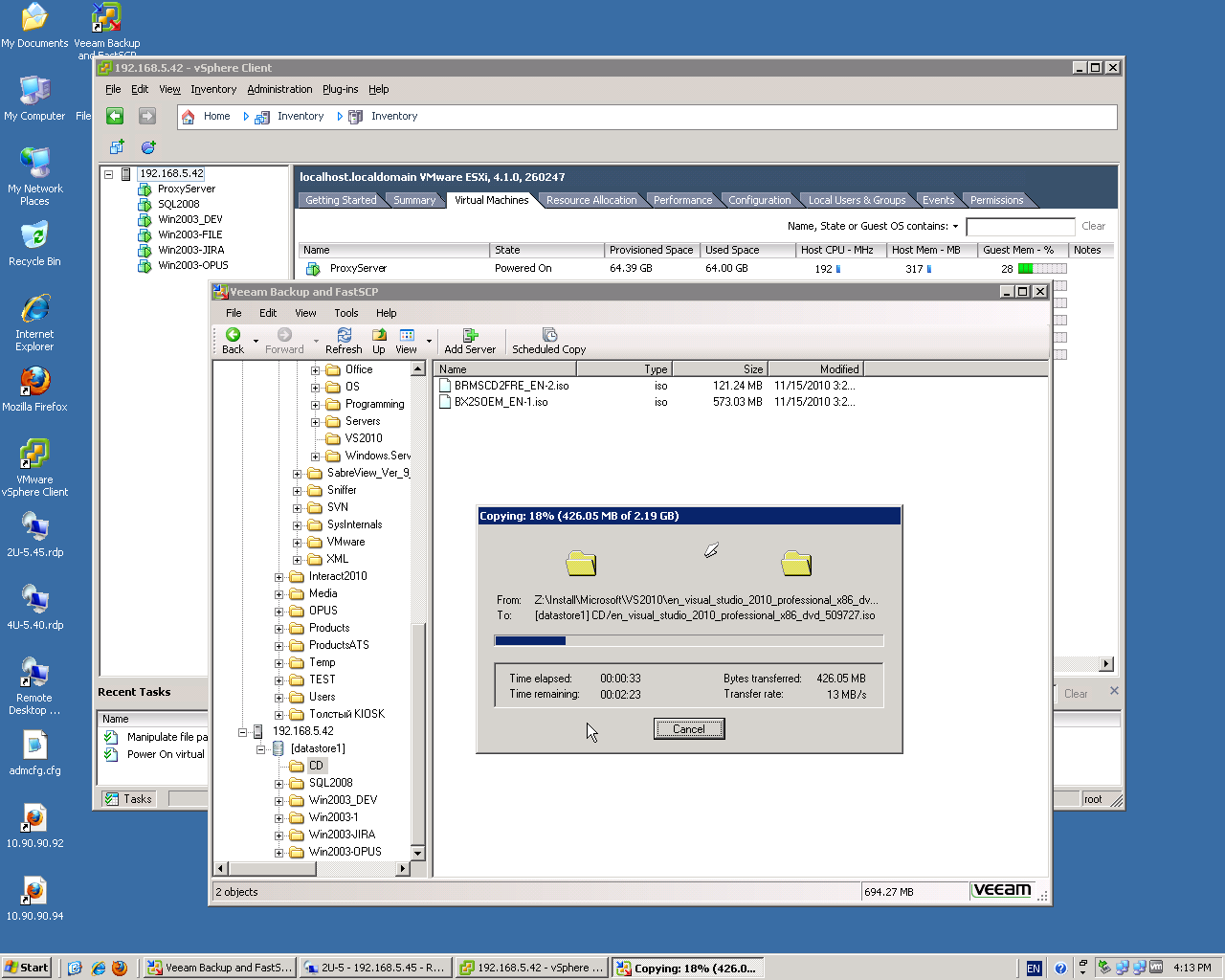The image size is (1225, 980).
Task: Click Start button on taskbar
Action: [x=26, y=968]
